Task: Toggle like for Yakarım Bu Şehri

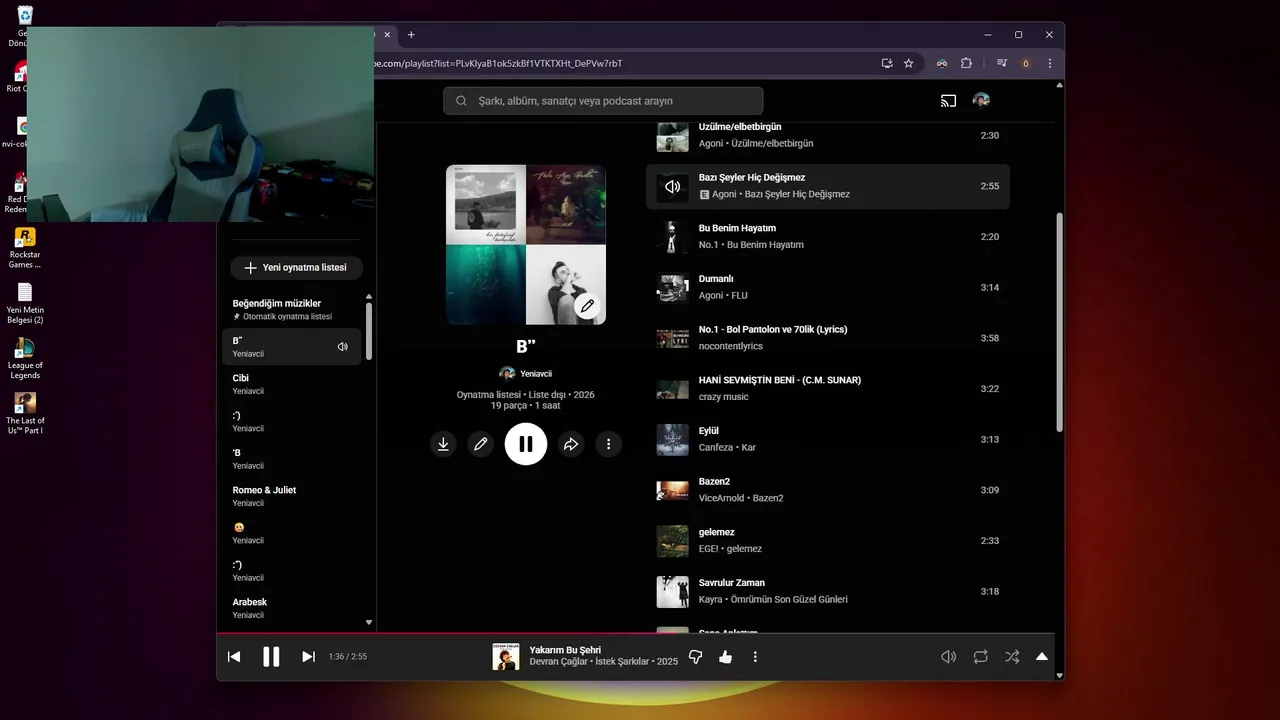Action: 725,657
